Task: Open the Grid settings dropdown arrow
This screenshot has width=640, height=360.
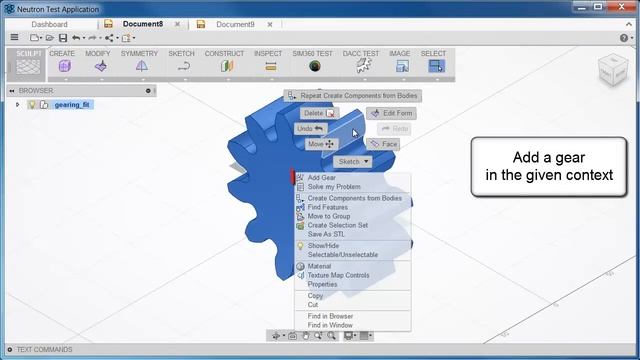Action: 371,336
